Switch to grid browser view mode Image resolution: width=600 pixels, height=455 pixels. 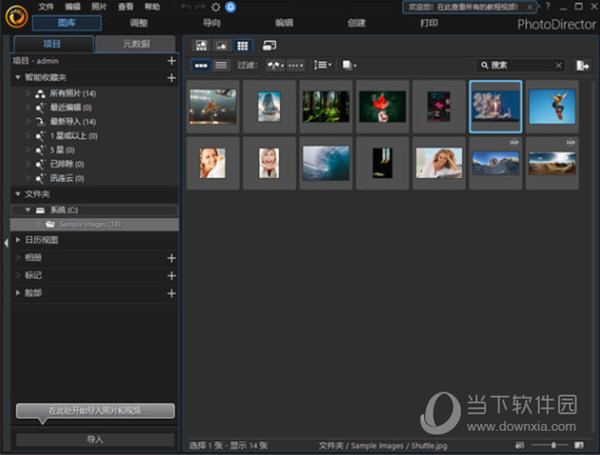pos(243,46)
